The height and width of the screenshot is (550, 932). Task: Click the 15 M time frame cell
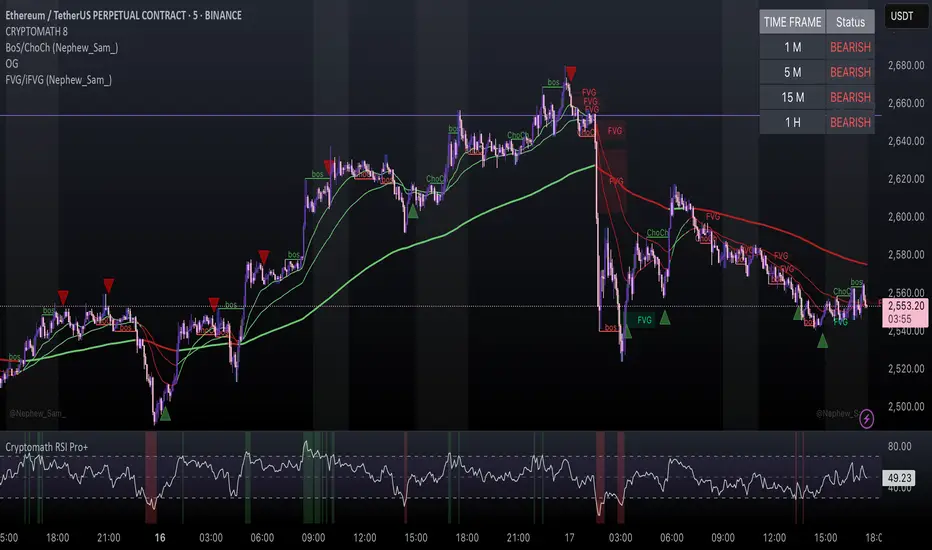(x=792, y=97)
